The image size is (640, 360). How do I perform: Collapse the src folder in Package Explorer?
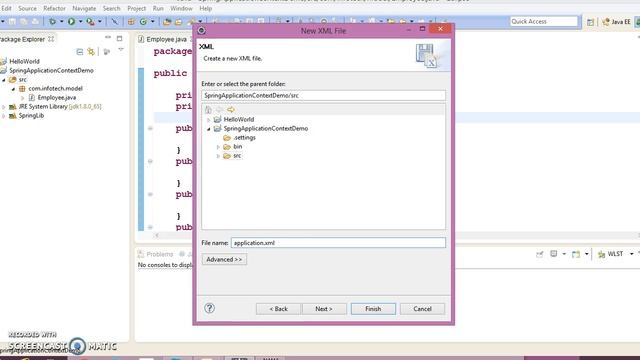click(x=4, y=80)
